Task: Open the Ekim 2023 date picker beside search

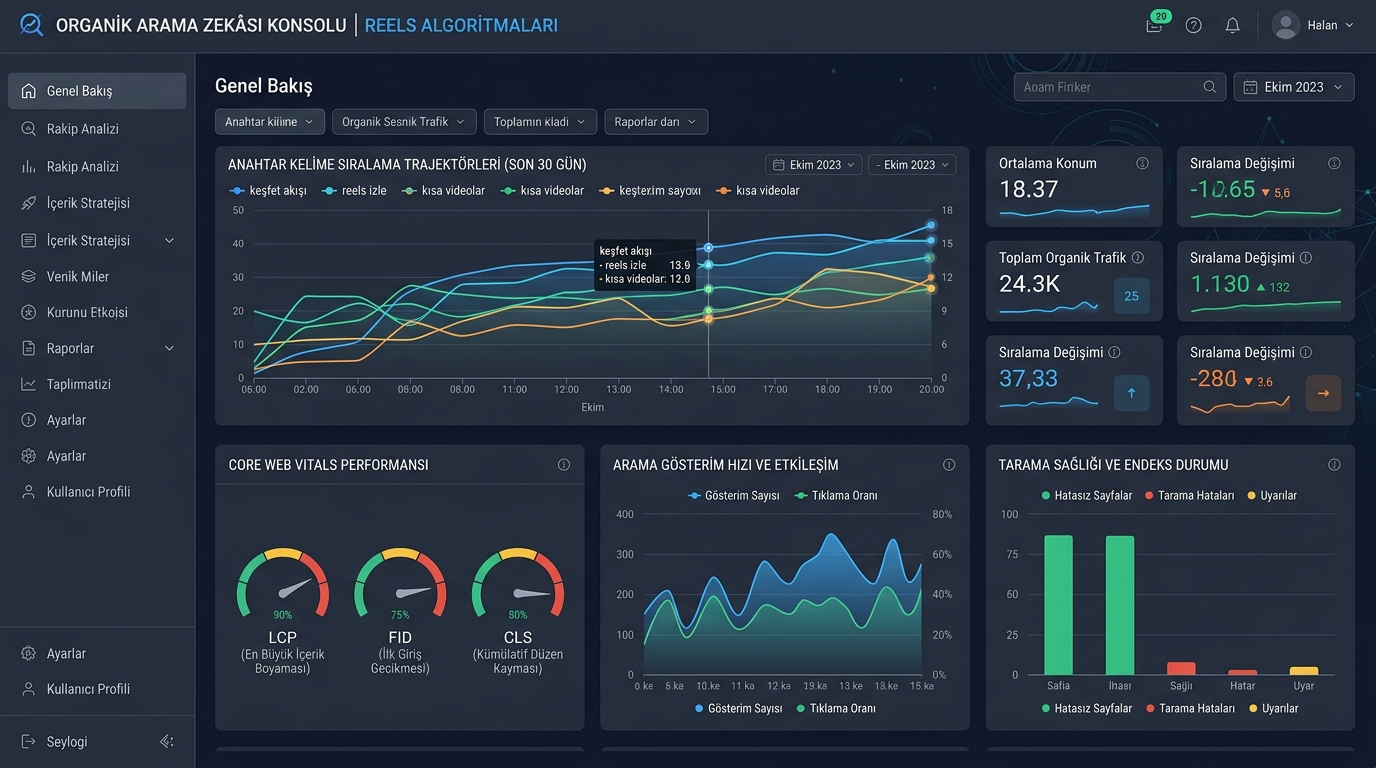Action: click(1294, 87)
